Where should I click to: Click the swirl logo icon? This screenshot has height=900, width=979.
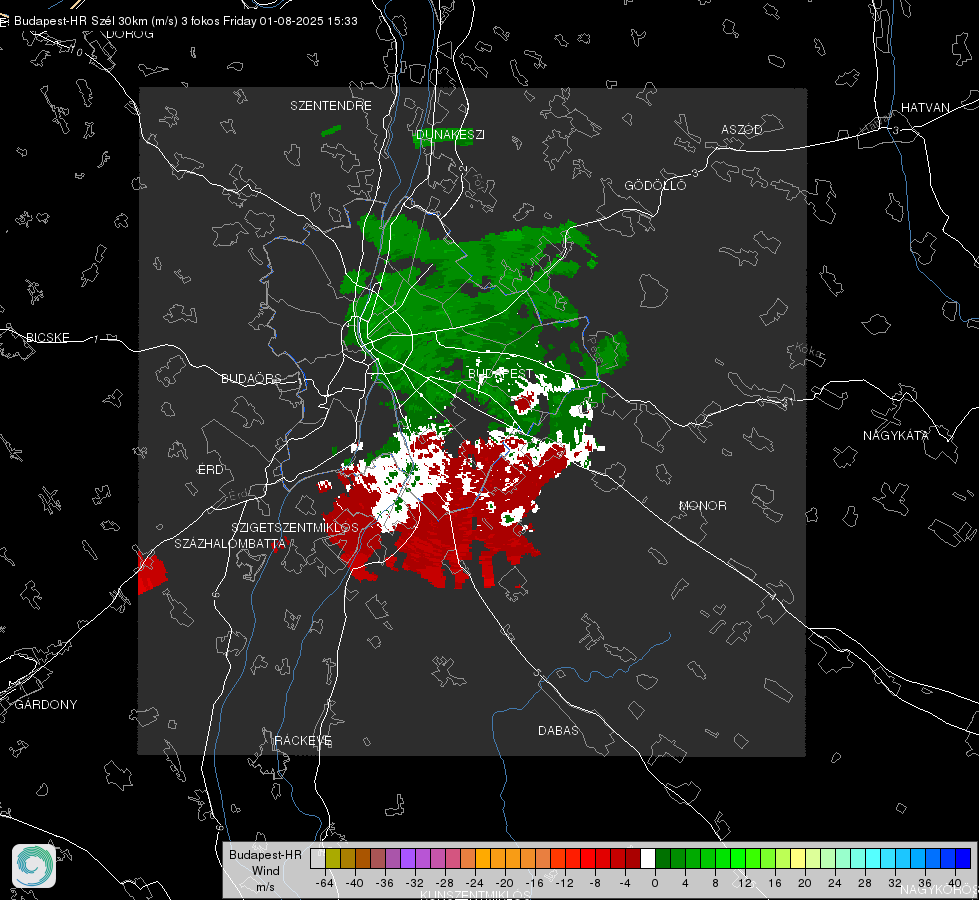[34, 866]
